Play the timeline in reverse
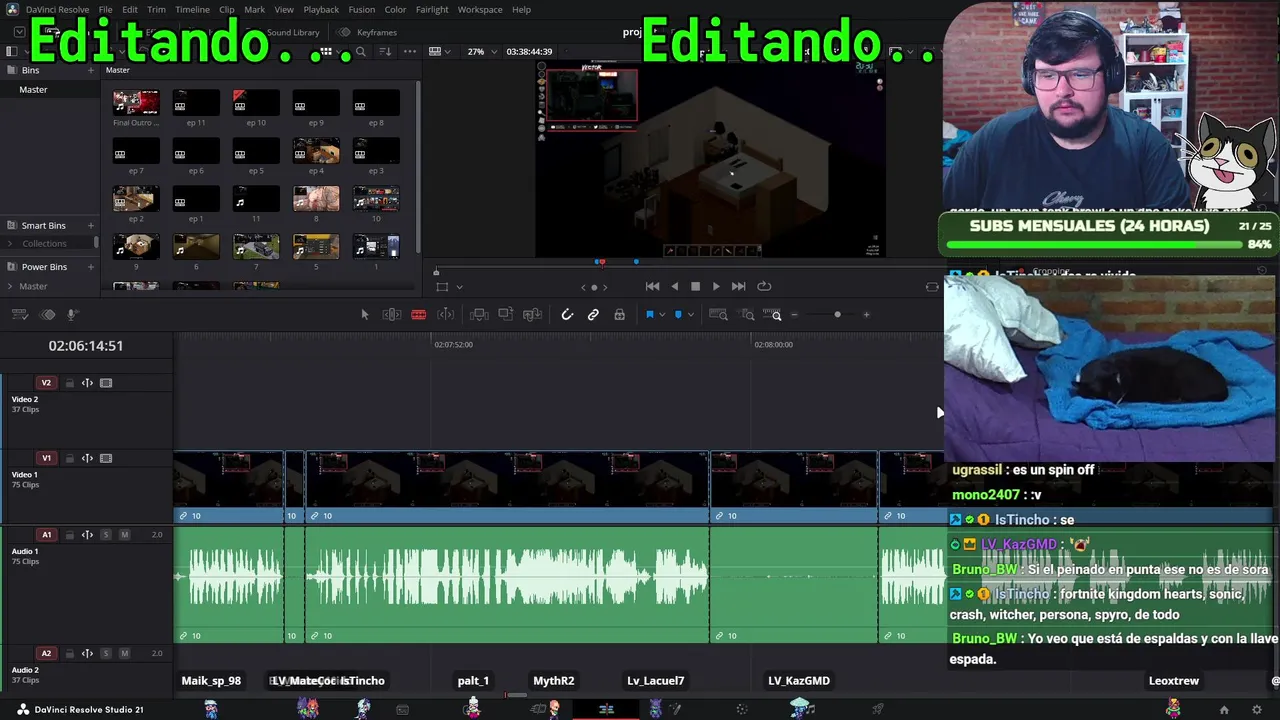Viewport: 1280px width, 720px height. pos(675,286)
